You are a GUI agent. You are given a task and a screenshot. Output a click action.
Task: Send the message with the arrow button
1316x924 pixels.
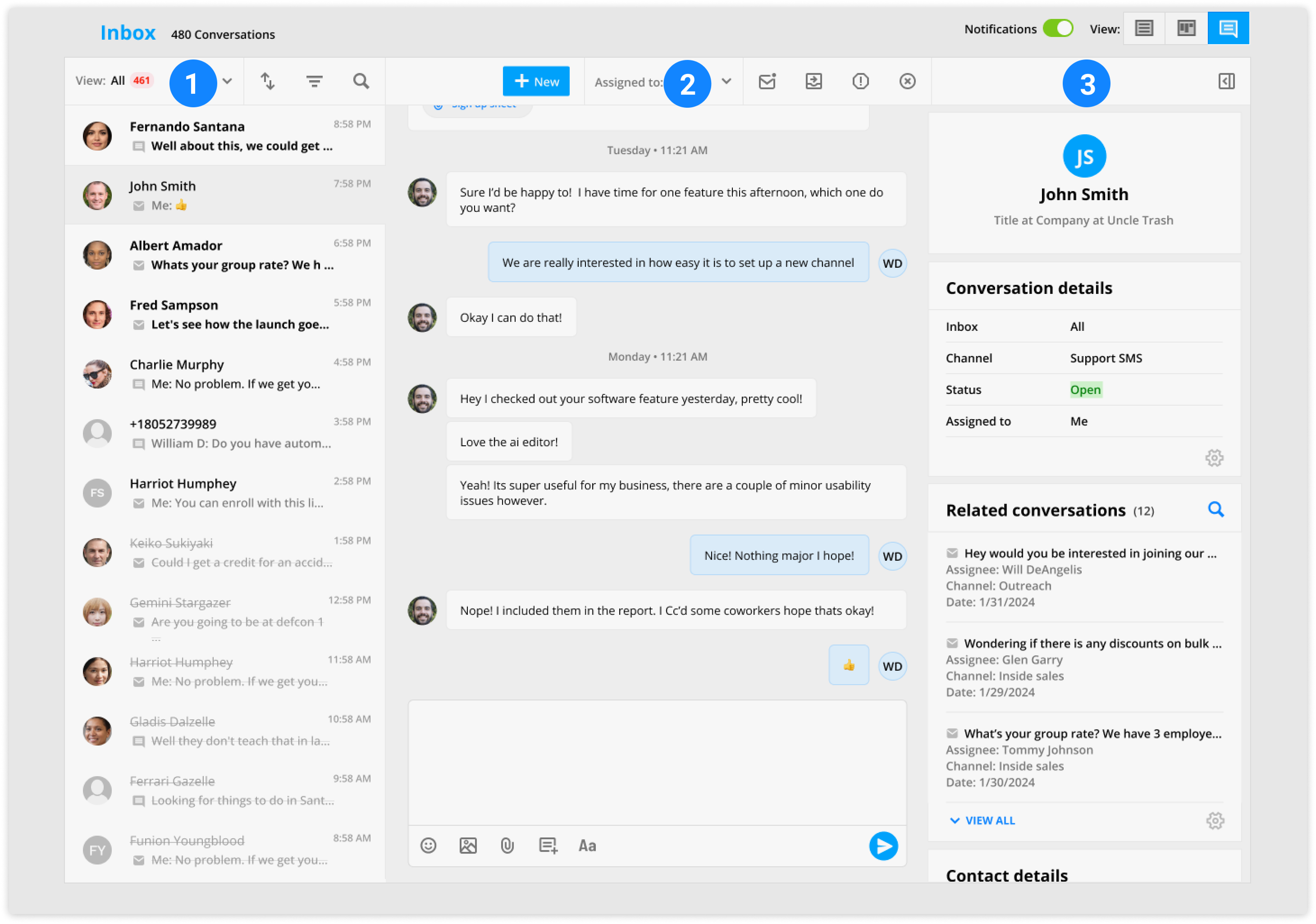(x=883, y=846)
